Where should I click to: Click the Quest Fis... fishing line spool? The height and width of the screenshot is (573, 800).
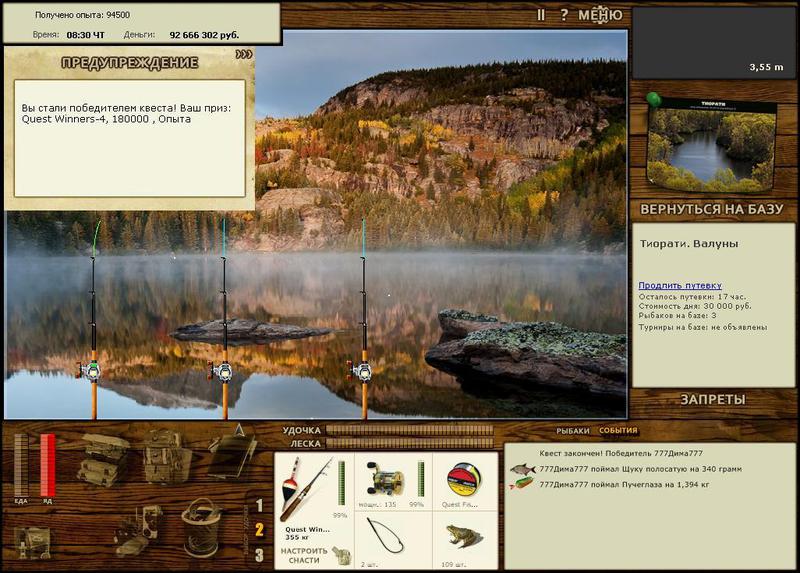pyautogui.click(x=463, y=480)
